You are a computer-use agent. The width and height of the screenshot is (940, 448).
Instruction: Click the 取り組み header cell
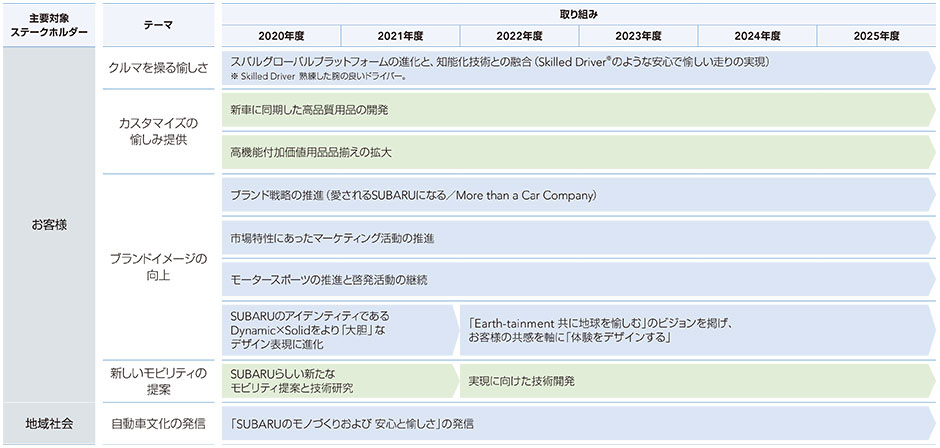(579, 13)
